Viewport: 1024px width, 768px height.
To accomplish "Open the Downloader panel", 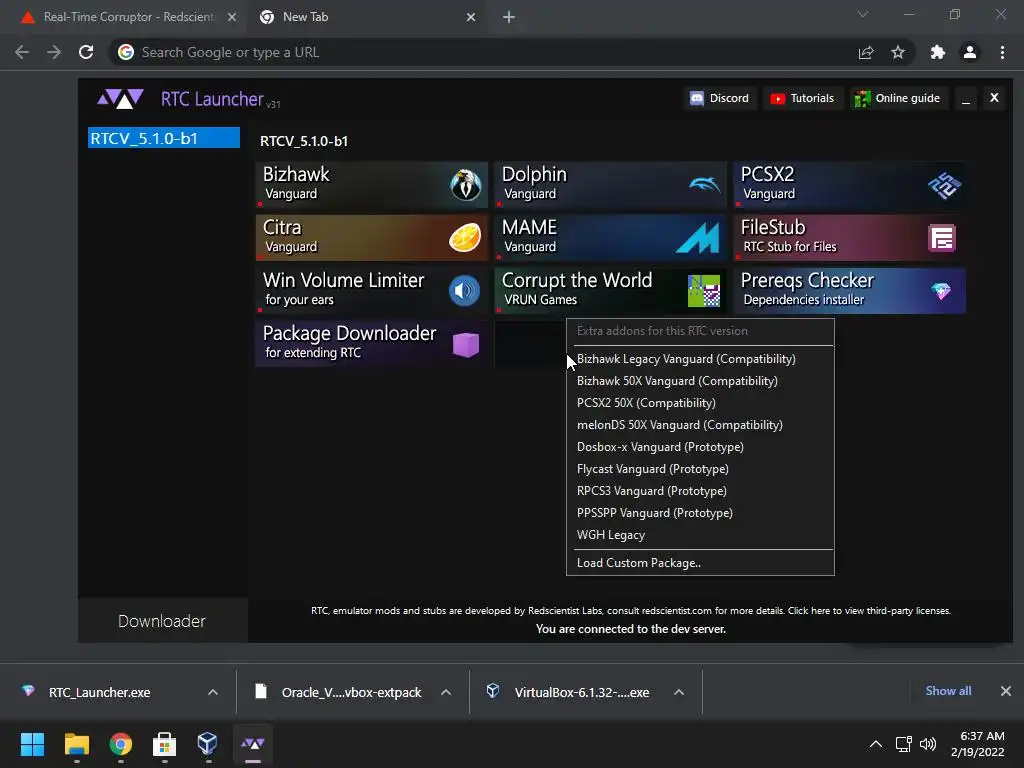I will (x=162, y=621).
